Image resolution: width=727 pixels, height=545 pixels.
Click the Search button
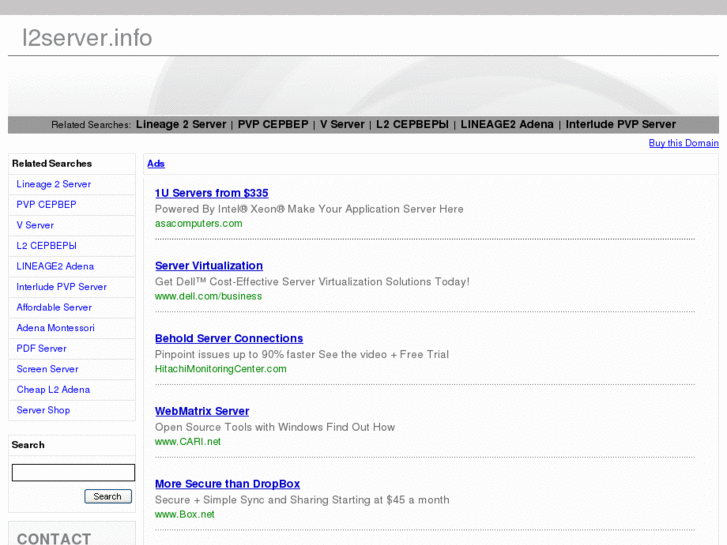click(108, 496)
